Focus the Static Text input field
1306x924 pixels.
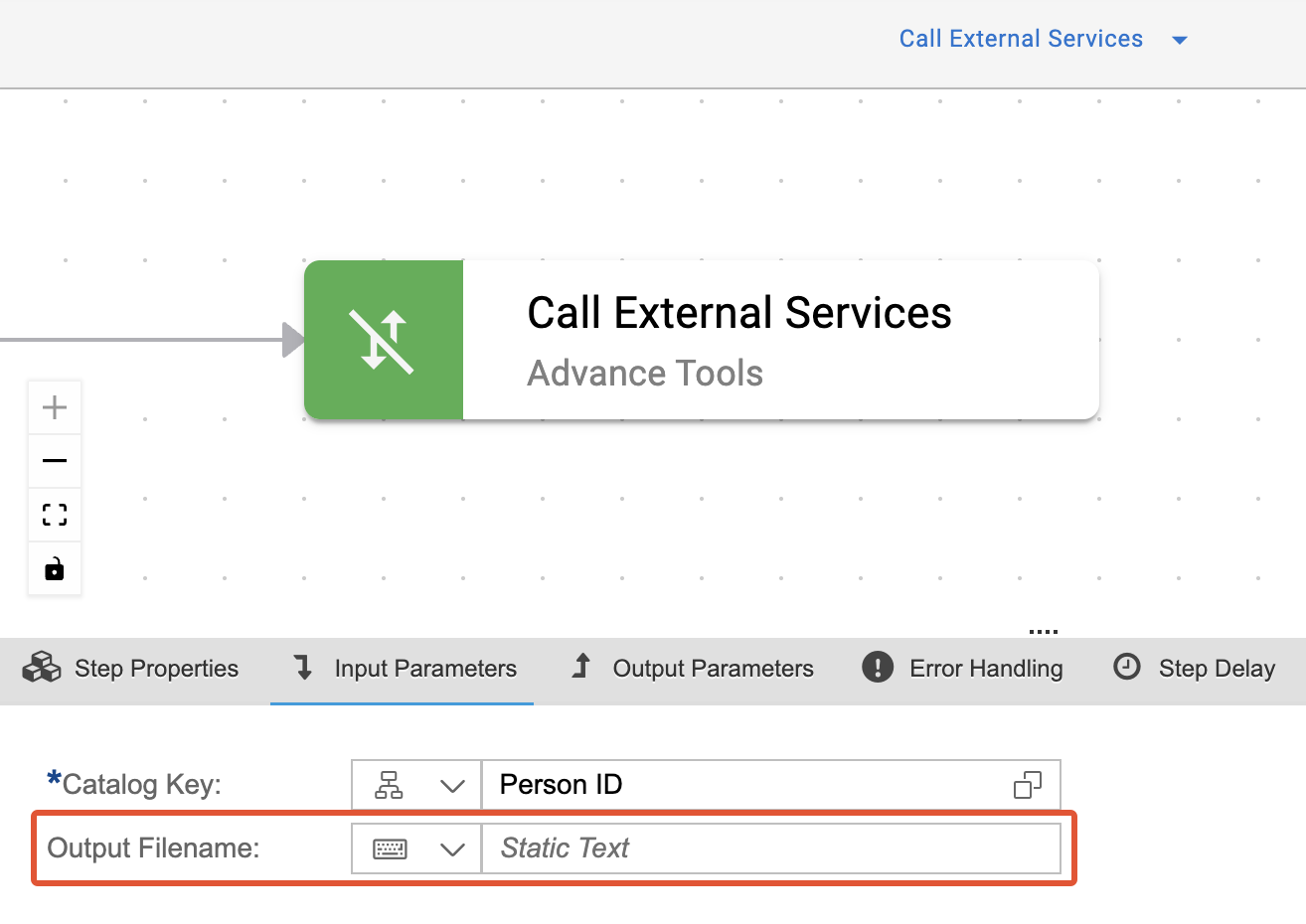[x=770, y=848]
